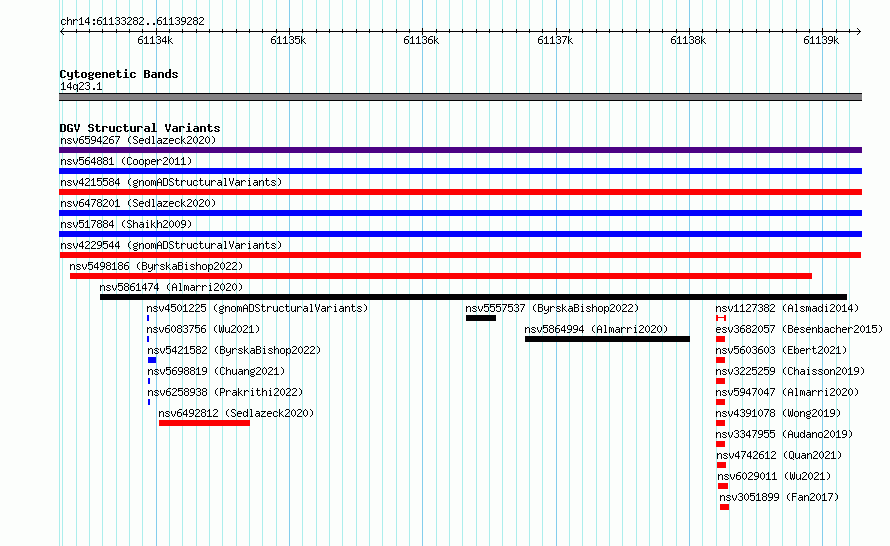Click the red nsv3347955 variant bar
This screenshot has width=890, height=546.
[x=720, y=444]
